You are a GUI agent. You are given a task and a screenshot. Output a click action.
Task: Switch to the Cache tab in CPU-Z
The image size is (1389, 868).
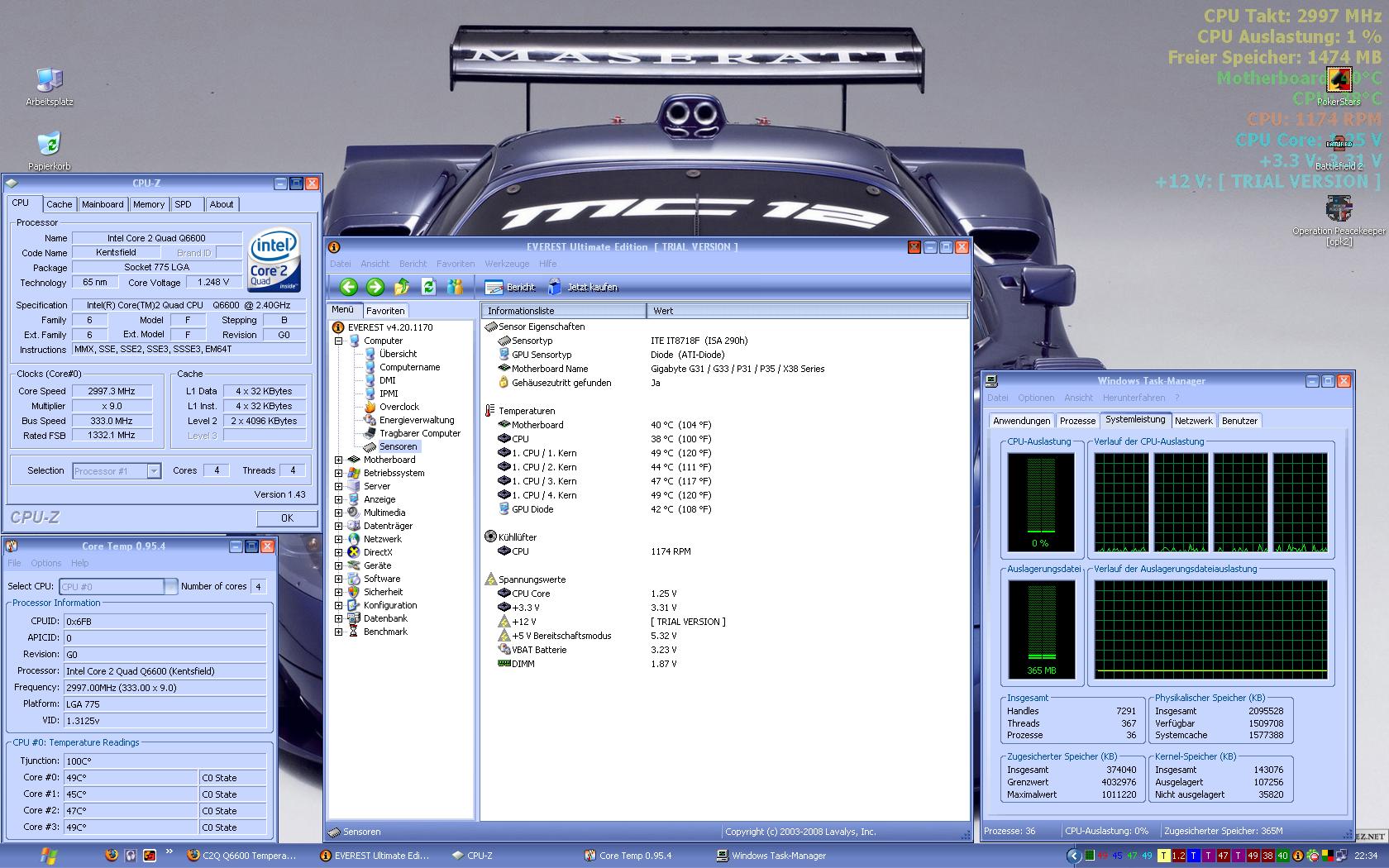[59, 204]
